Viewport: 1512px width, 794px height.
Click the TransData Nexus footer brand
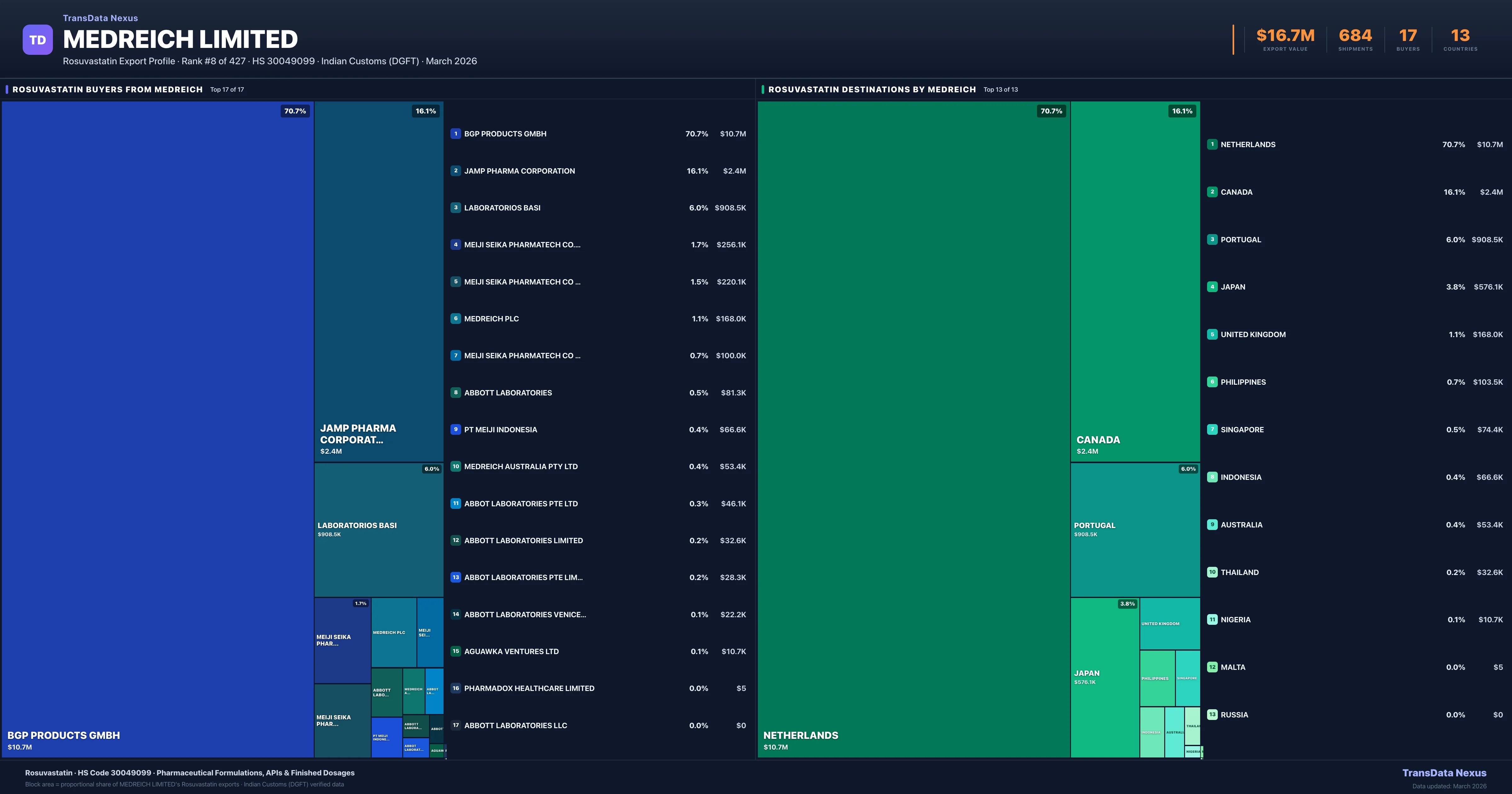tap(1444, 773)
